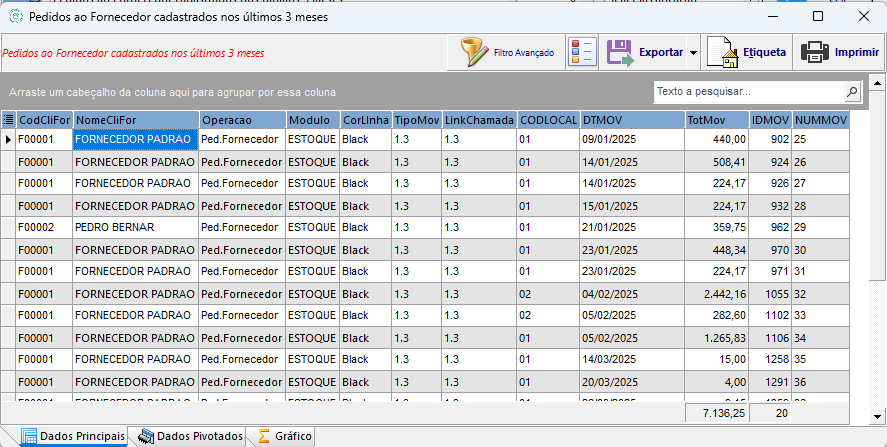Viewport: 887px width, 447px height.
Task: Open the Filtro Avançado funnel filter
Action: point(476,52)
